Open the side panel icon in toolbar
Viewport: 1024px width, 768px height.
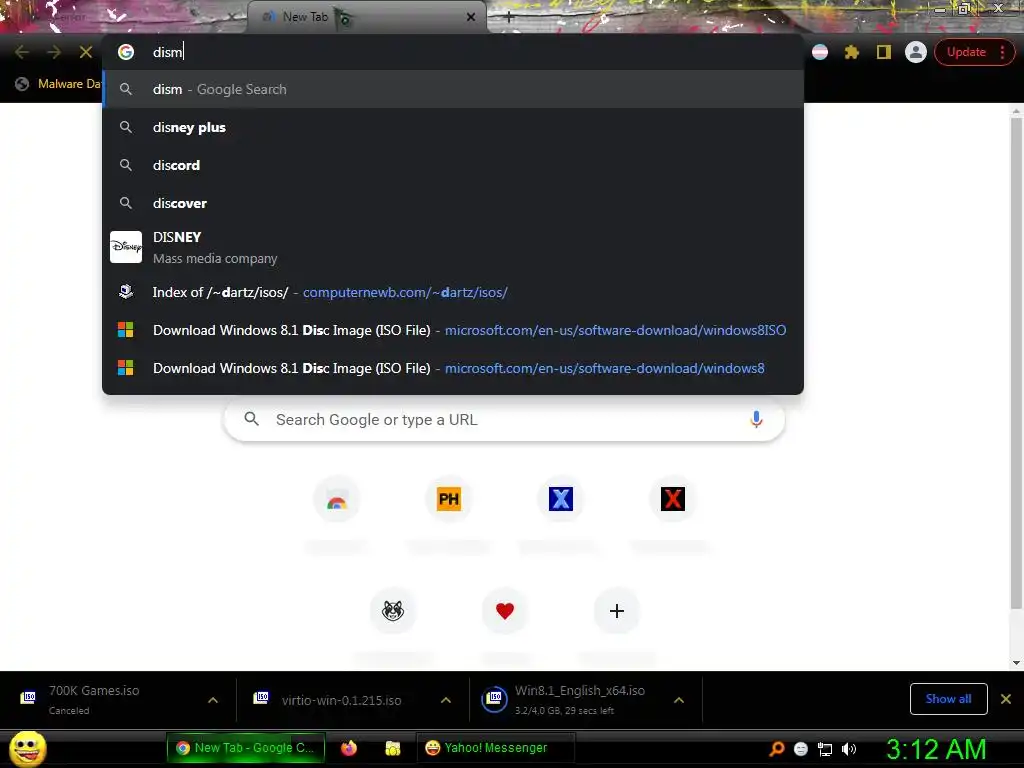click(x=884, y=52)
